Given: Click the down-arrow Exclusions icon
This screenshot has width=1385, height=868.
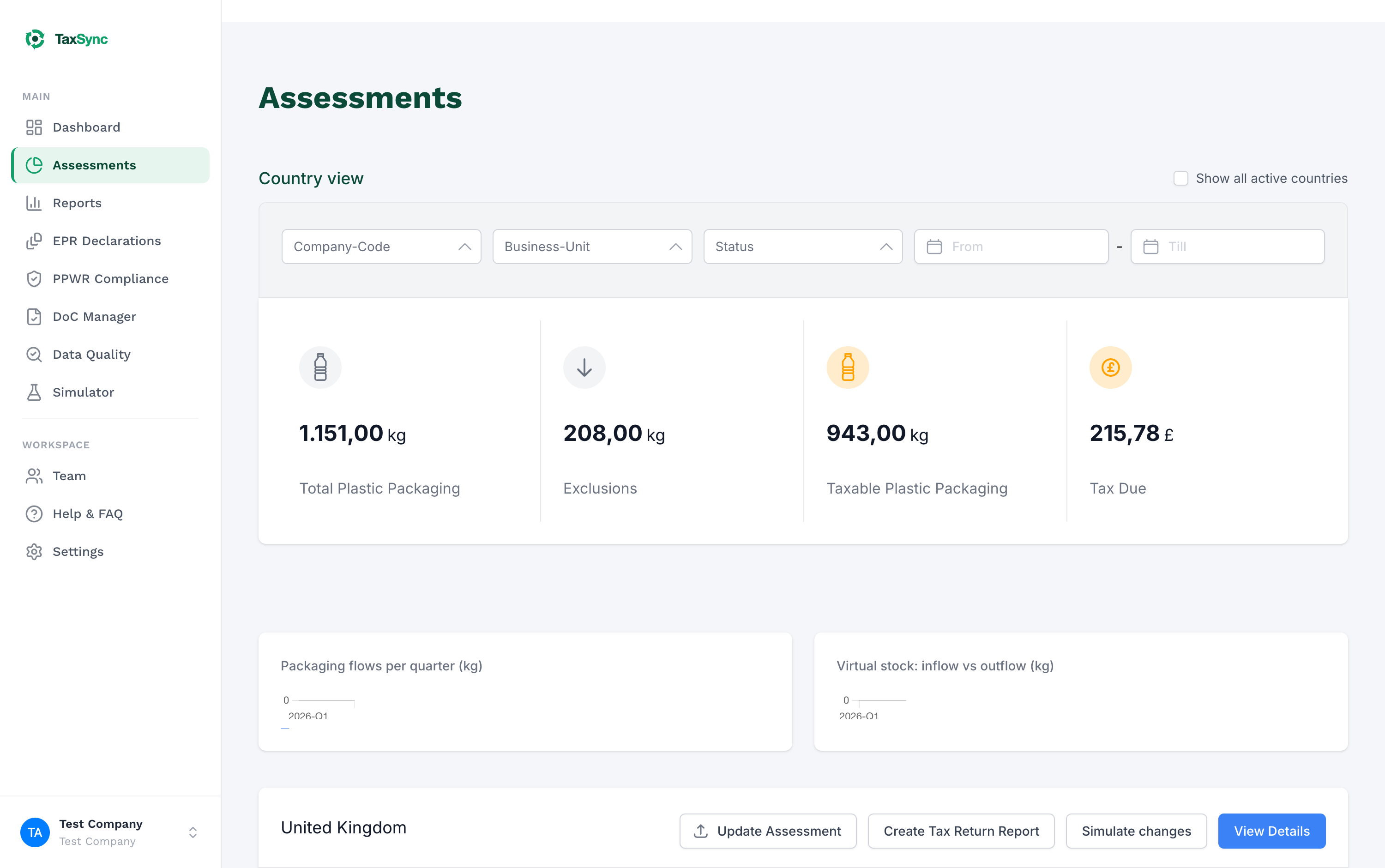Looking at the screenshot, I should (x=584, y=368).
